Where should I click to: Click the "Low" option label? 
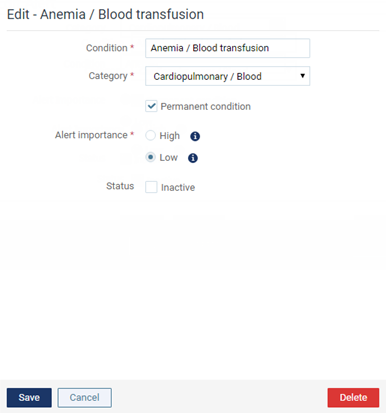pyautogui.click(x=169, y=157)
